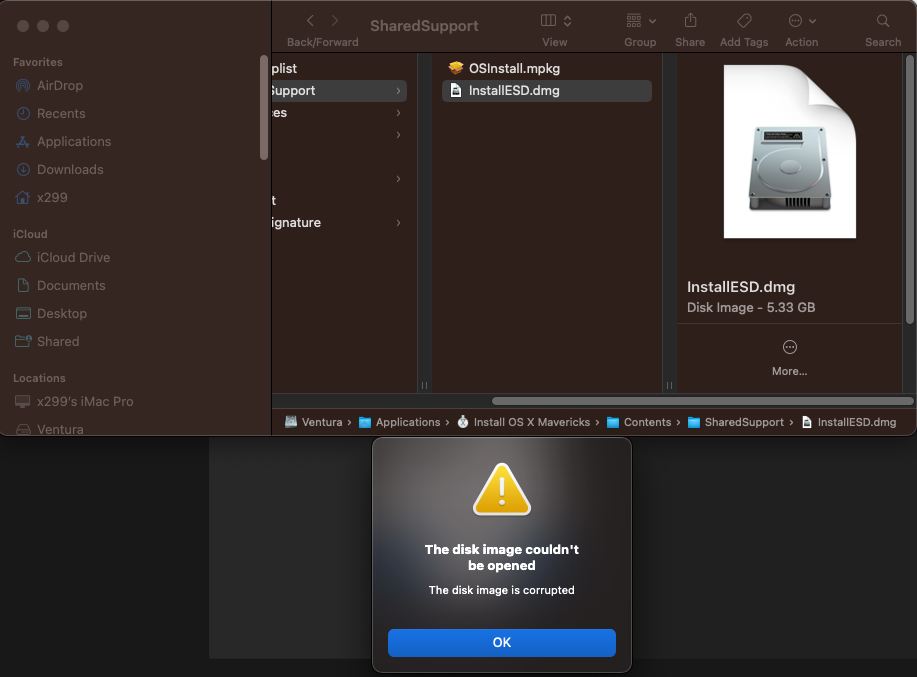This screenshot has width=917, height=677.
Task: Go forward in Finder history
Action: click(x=335, y=21)
